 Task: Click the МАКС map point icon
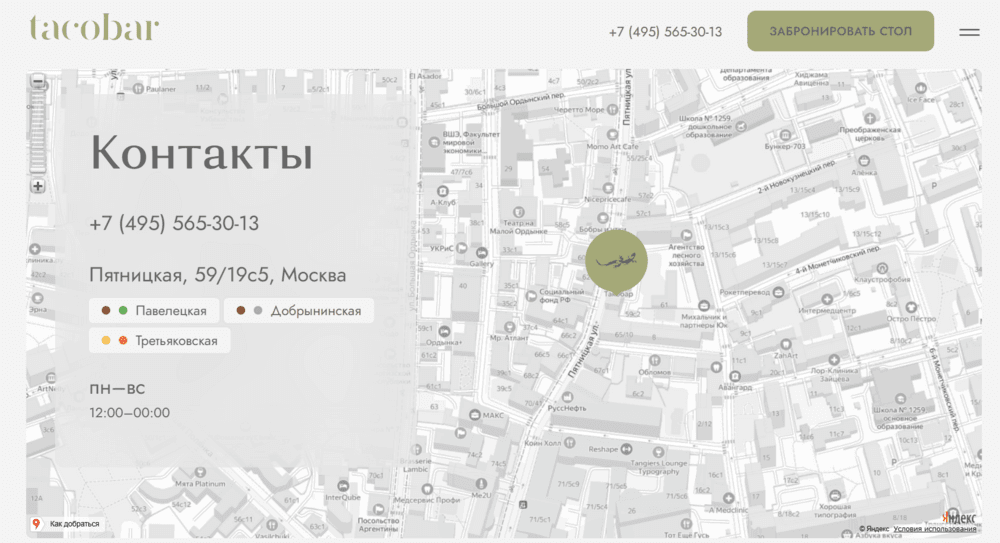pyautogui.click(x=474, y=415)
